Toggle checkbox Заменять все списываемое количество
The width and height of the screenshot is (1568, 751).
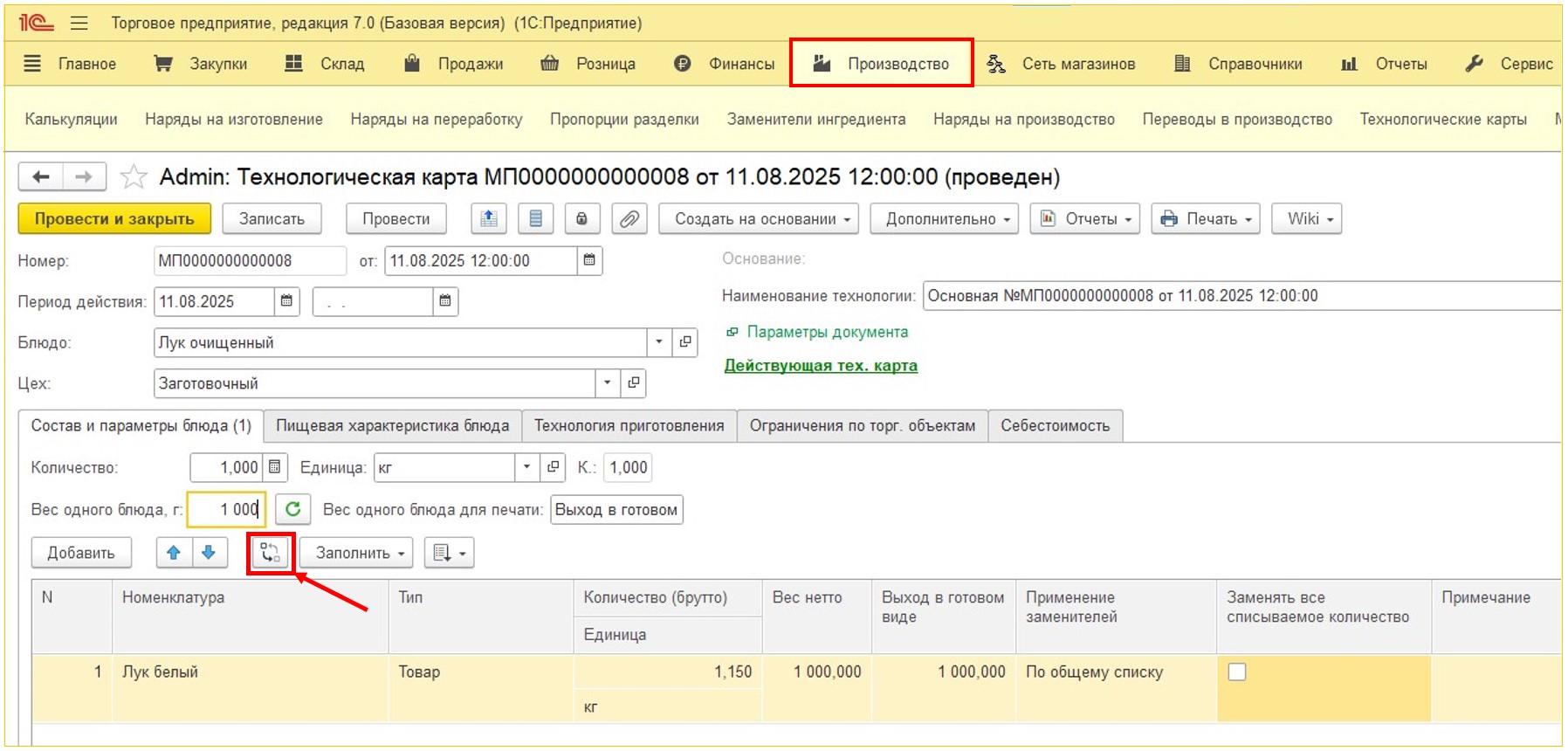coord(1237,672)
